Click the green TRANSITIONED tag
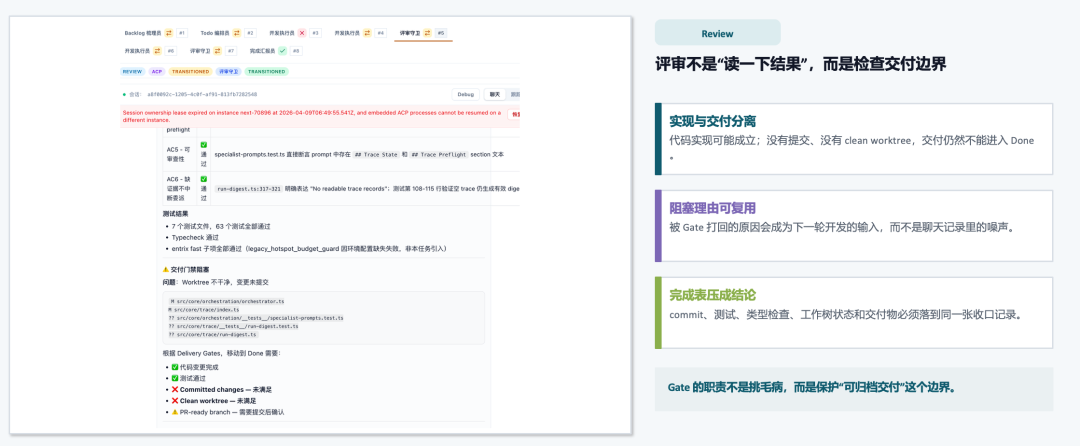Screen dimensions: 1080x446 (267, 71)
